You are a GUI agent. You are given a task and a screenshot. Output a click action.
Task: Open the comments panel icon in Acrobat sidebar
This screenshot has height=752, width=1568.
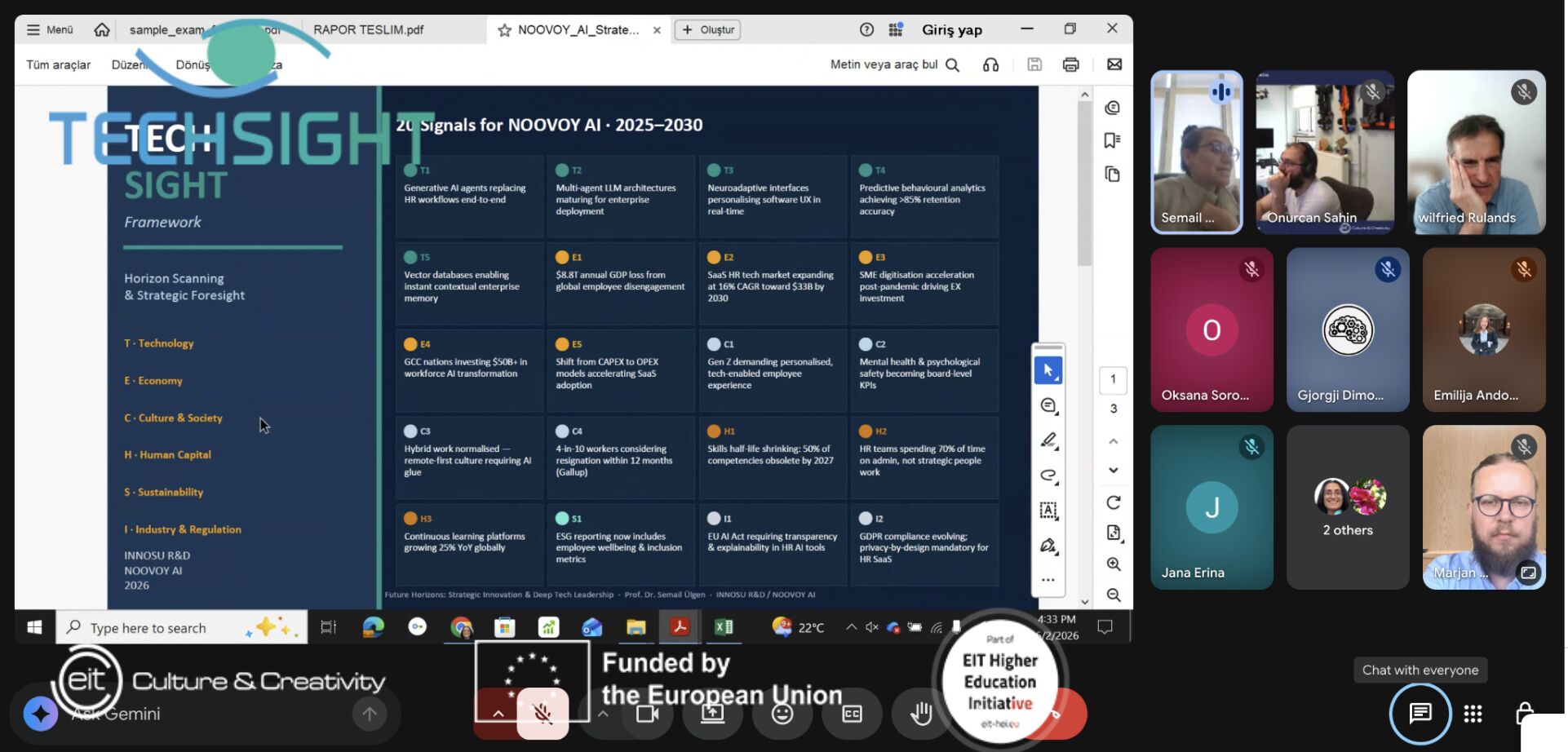(x=1112, y=108)
